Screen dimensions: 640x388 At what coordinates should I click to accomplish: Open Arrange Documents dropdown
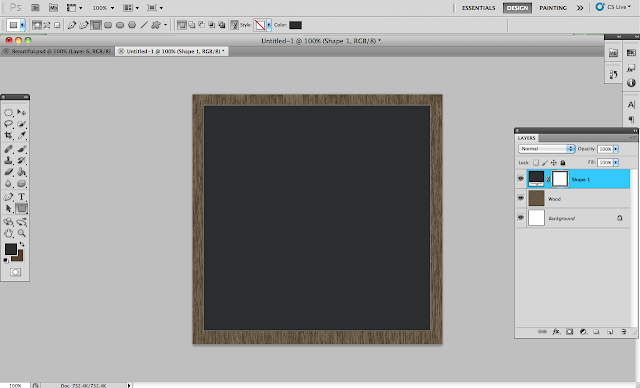[x=131, y=8]
